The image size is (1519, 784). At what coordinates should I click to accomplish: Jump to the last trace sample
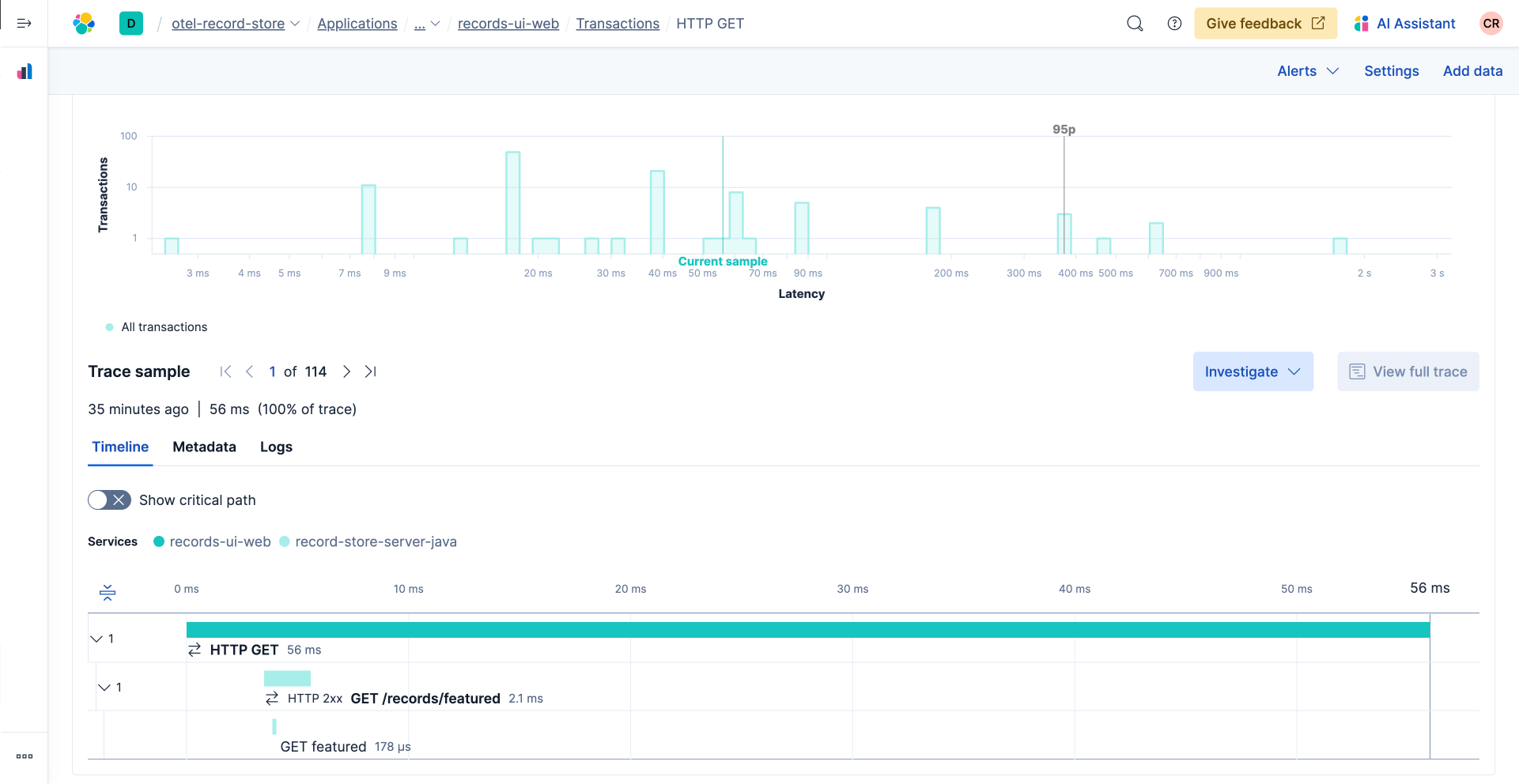[370, 371]
